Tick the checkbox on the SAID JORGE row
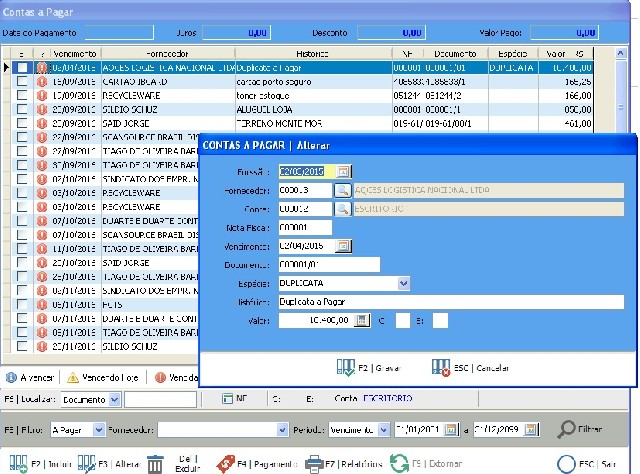 tap(22, 123)
